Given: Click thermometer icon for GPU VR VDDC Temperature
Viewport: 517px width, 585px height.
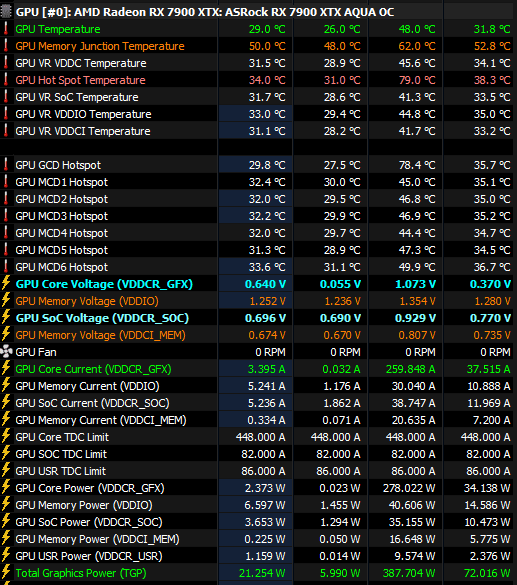Looking at the screenshot, I should click(x=6, y=63).
